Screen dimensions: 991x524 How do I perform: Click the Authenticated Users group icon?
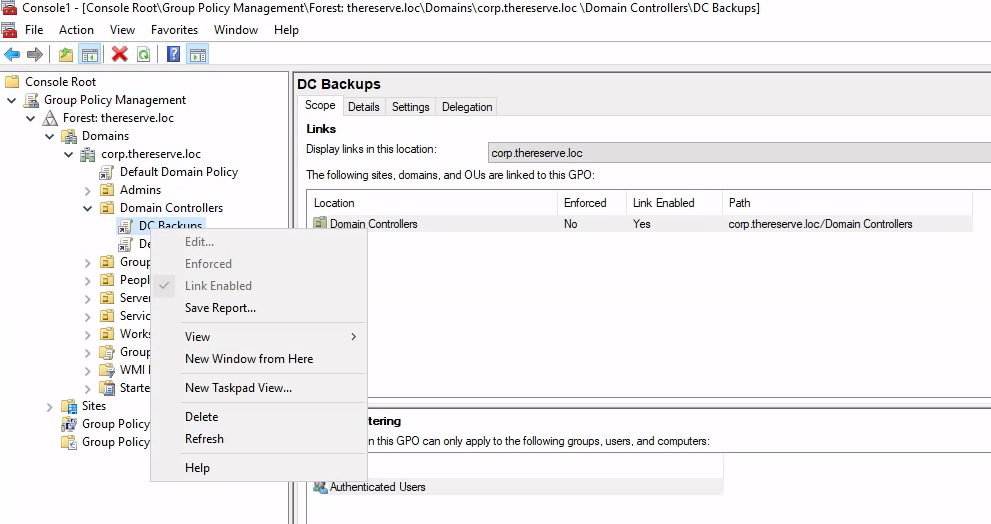(x=320, y=487)
